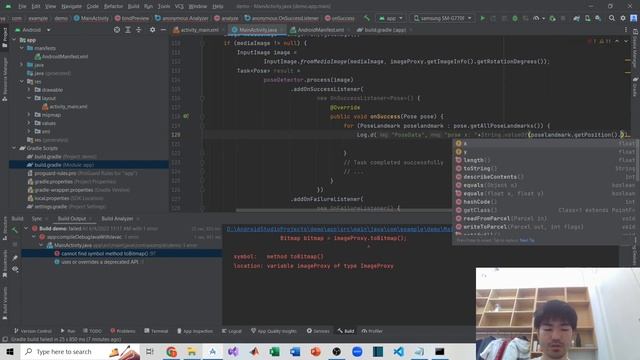This screenshot has height=360, width=640.
Task: Follow the MainActivity.java file path link in build output
Action: [339, 229]
